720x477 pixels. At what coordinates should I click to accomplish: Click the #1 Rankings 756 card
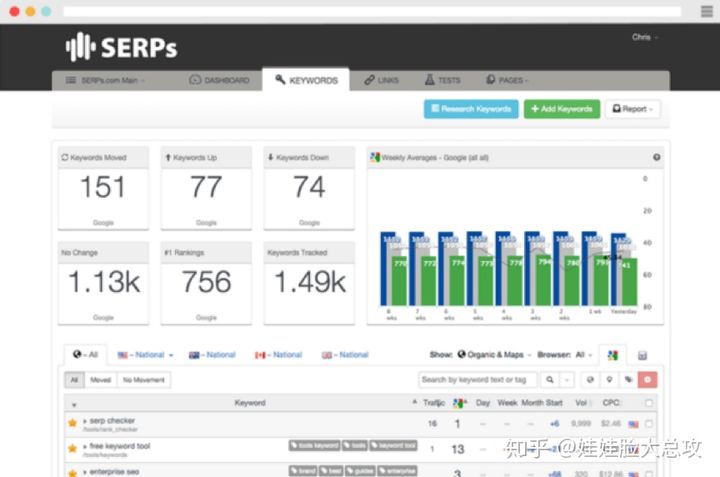pos(206,283)
